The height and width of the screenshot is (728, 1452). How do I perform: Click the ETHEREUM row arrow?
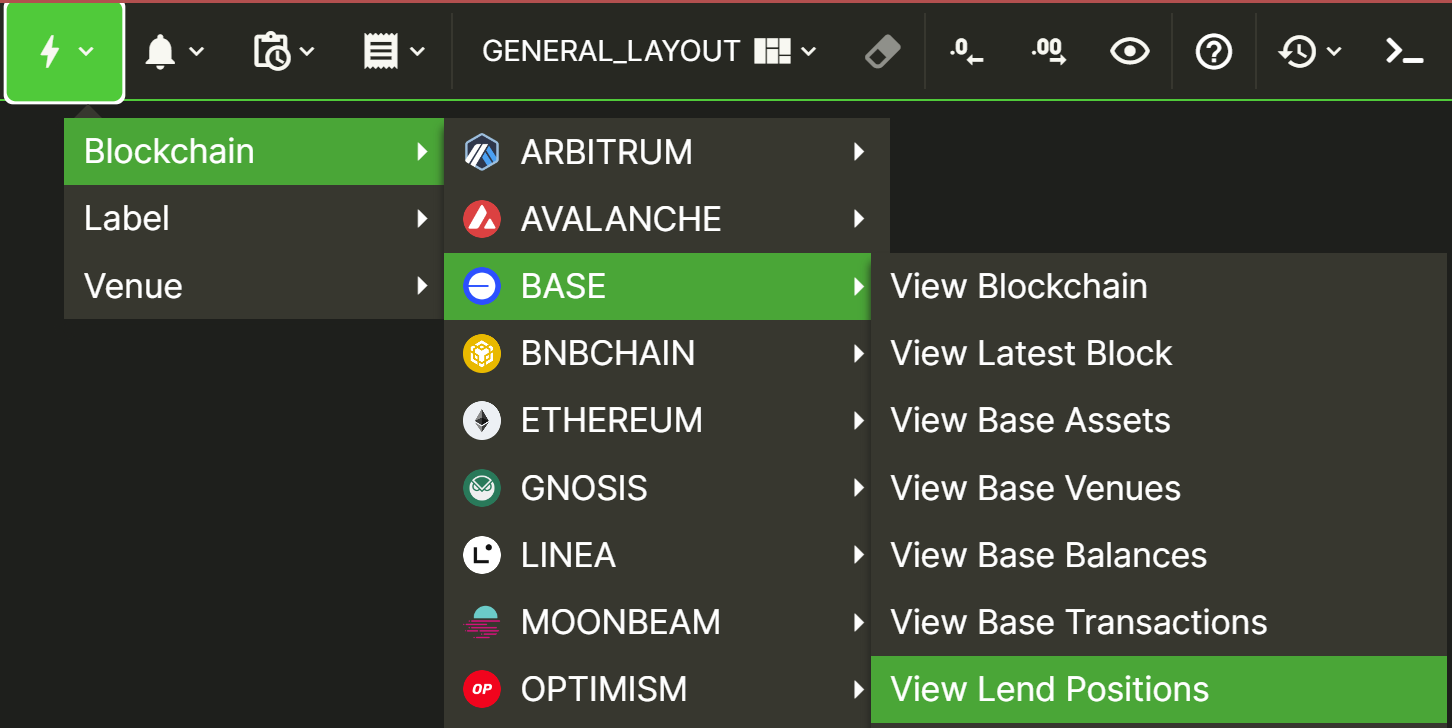tap(858, 420)
